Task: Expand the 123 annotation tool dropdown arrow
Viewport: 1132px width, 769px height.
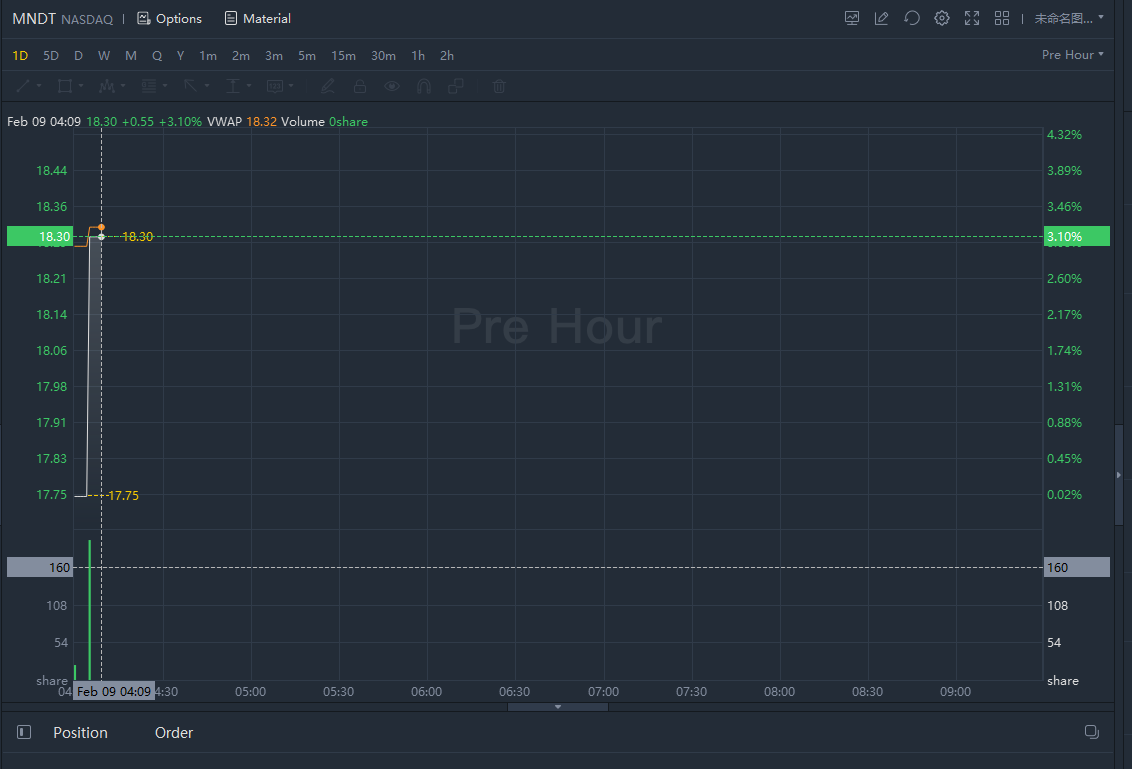Action: pos(291,86)
